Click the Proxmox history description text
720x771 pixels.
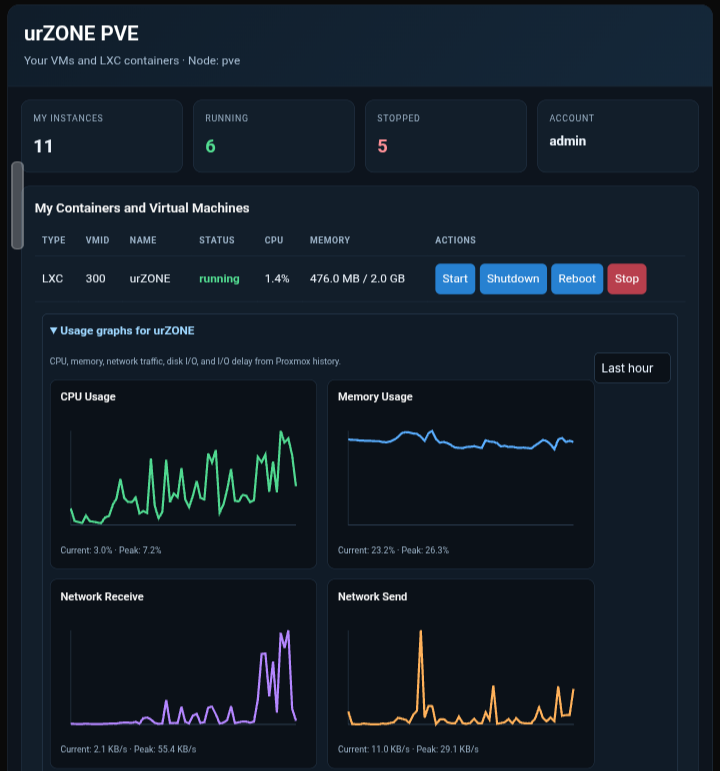pyautogui.click(x=195, y=361)
